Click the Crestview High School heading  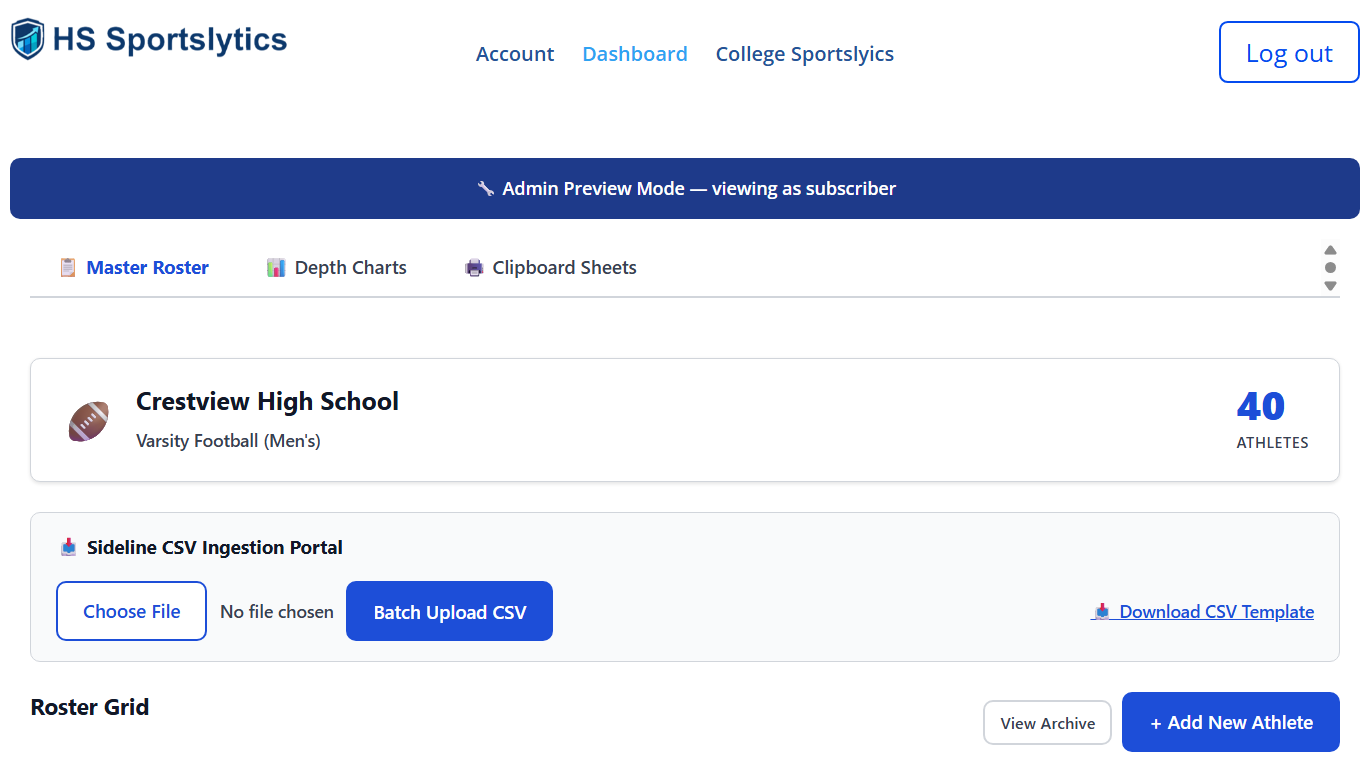[x=267, y=401]
